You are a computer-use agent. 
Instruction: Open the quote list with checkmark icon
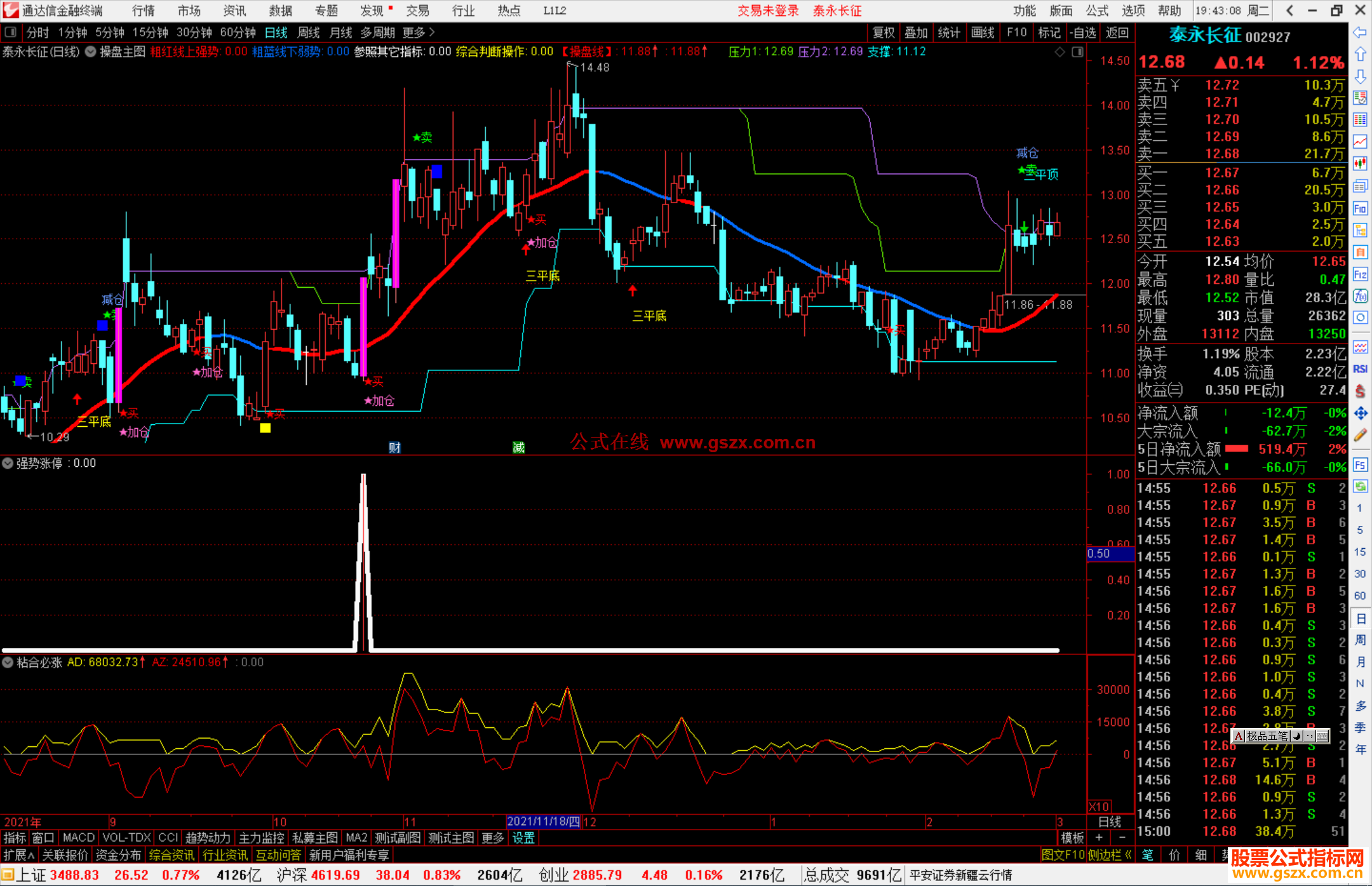1360,98
